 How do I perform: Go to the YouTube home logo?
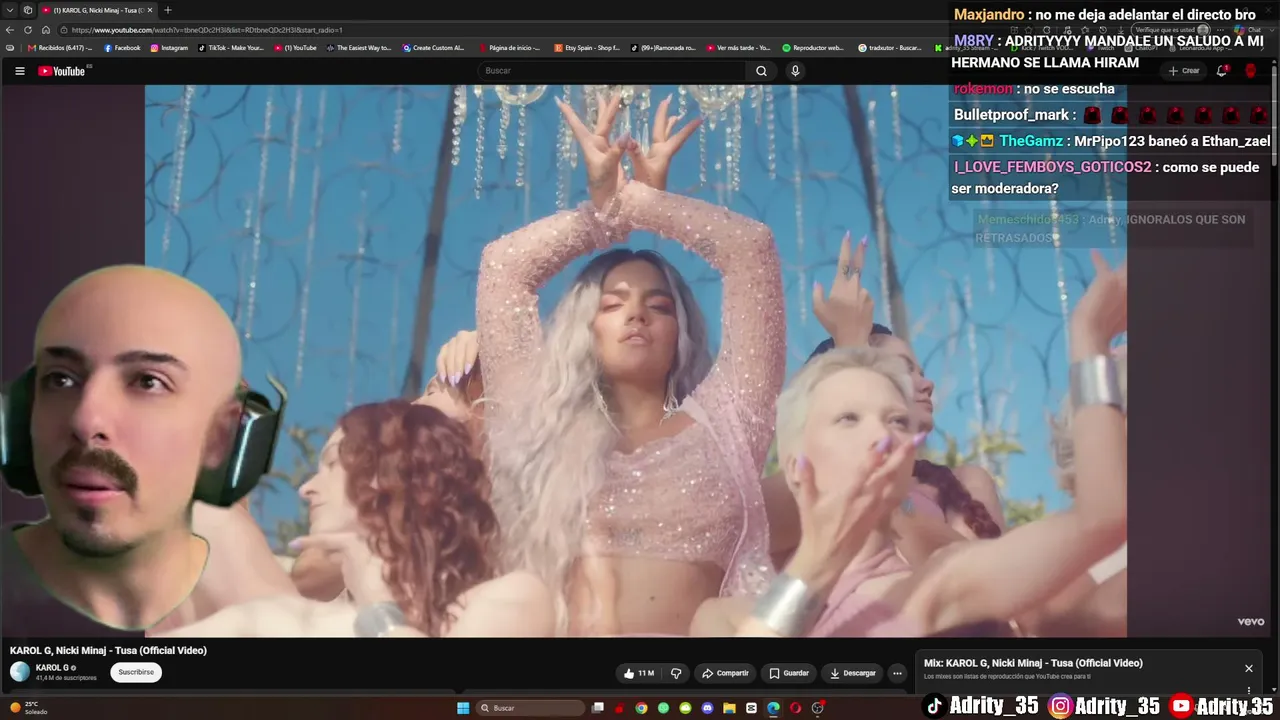click(x=62, y=71)
